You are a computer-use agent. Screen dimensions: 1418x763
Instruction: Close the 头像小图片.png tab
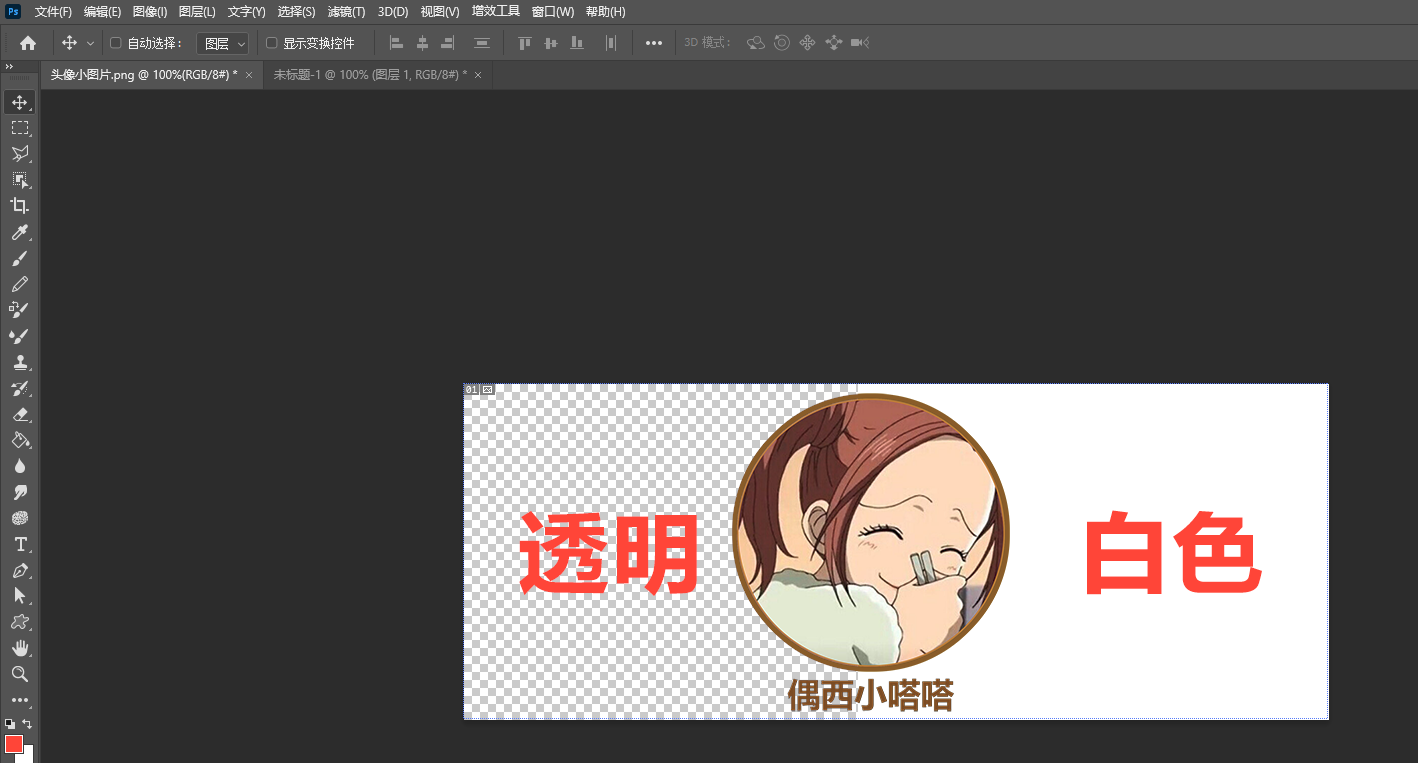click(x=249, y=75)
